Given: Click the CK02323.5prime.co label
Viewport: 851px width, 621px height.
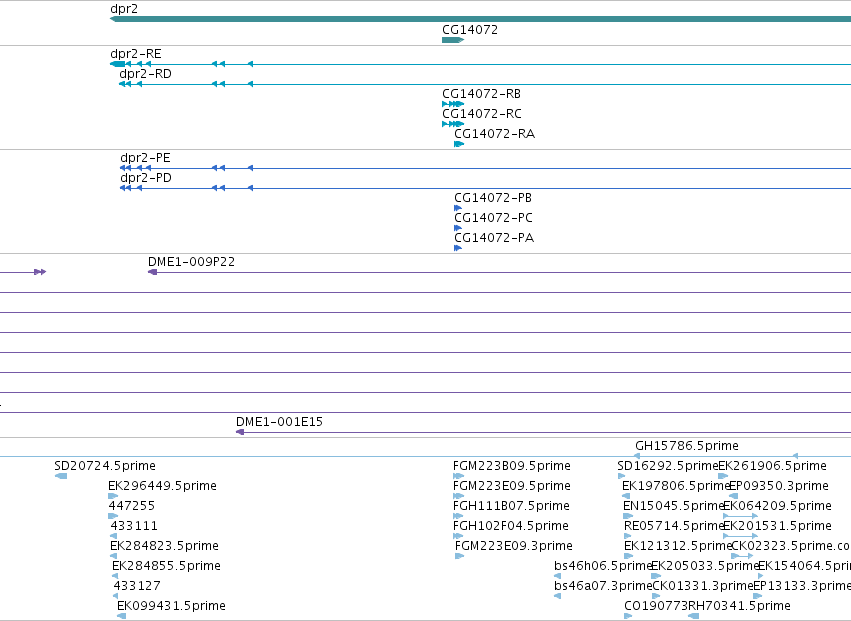Looking at the screenshot, I should 791,546.
